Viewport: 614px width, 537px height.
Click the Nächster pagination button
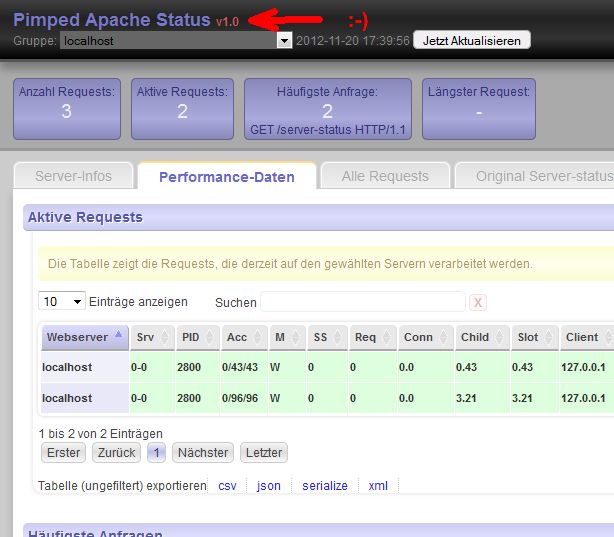[x=203, y=452]
